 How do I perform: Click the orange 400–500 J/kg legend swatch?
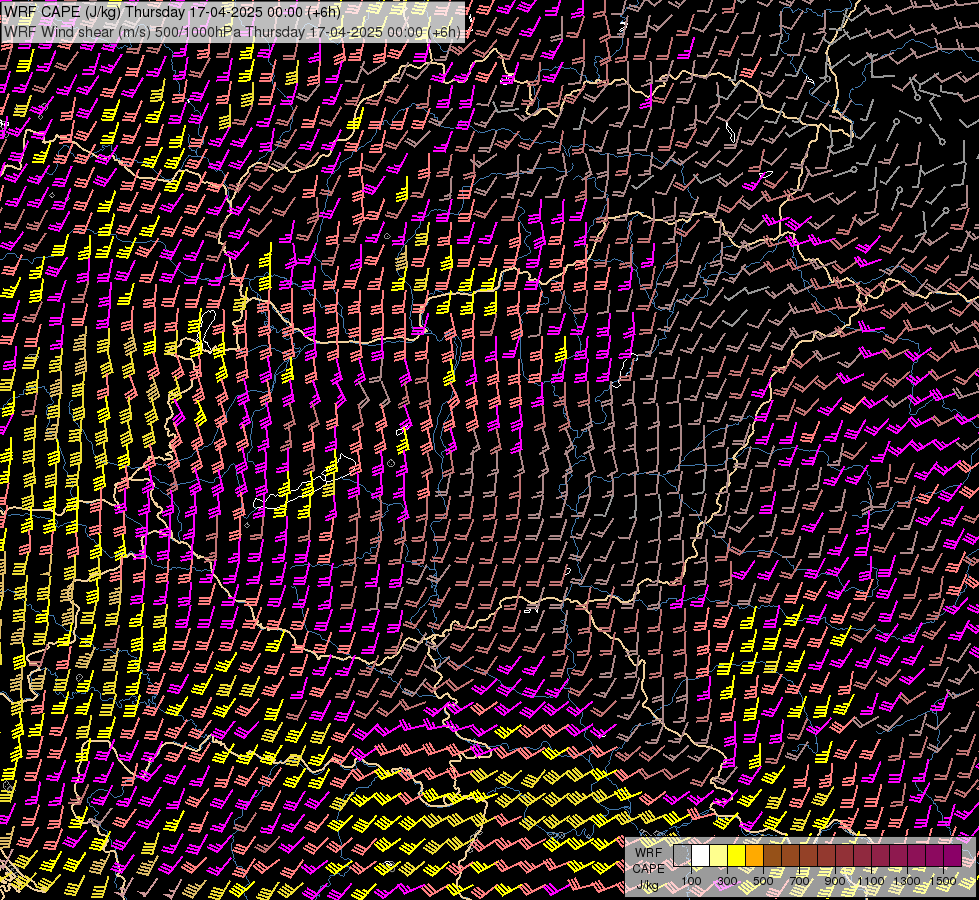(754, 855)
